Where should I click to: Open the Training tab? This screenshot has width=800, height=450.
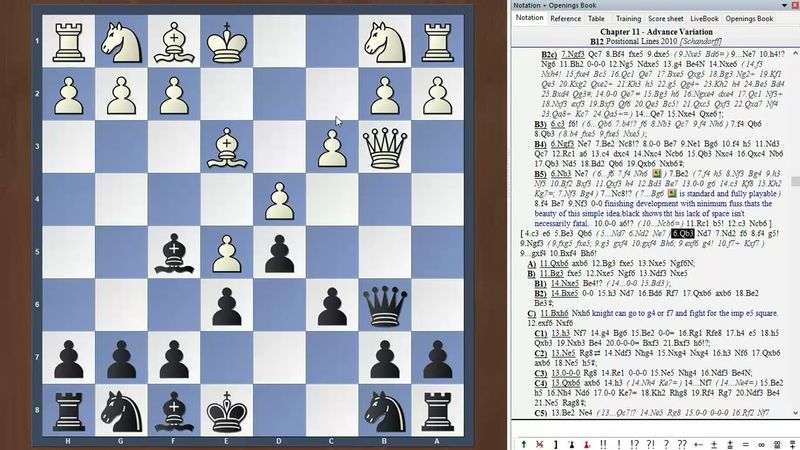(628, 18)
